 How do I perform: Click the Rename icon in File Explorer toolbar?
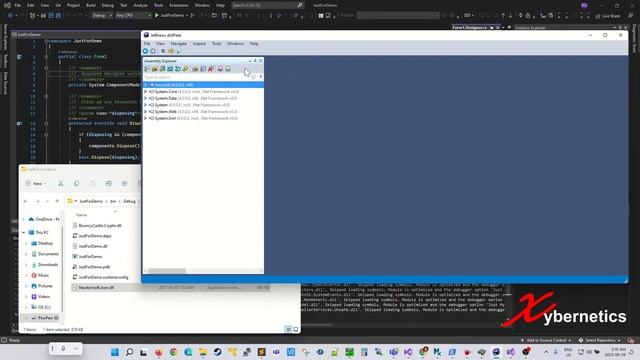pos(109,184)
